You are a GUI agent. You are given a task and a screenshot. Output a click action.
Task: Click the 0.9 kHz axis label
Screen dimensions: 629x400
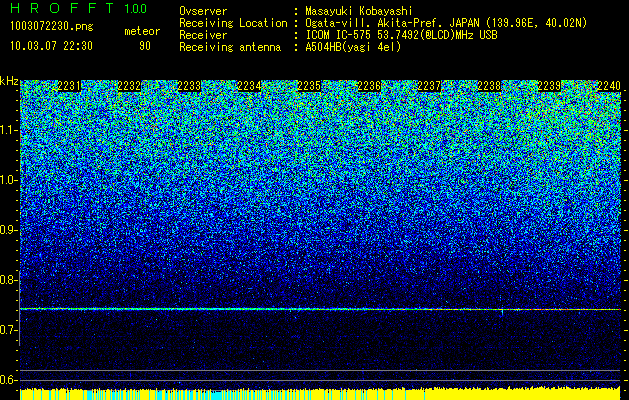pos(8,230)
